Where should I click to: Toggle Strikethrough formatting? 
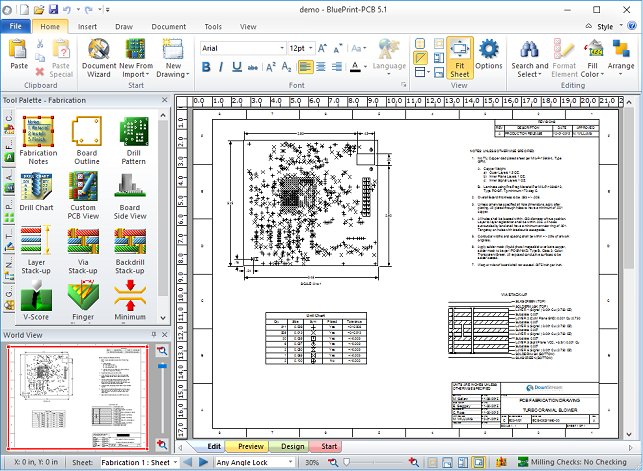tap(253, 67)
